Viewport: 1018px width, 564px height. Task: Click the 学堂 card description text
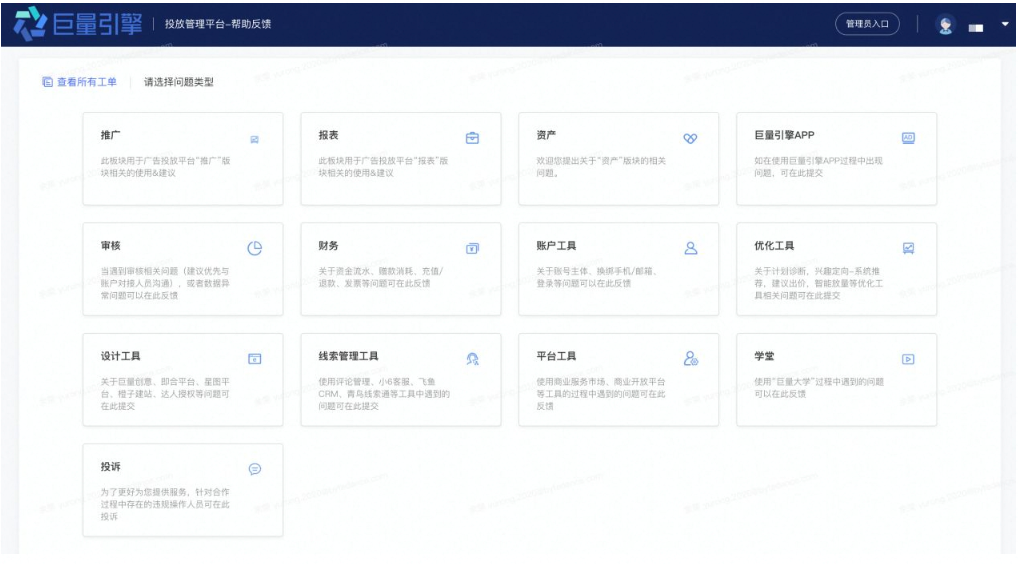[818, 387]
